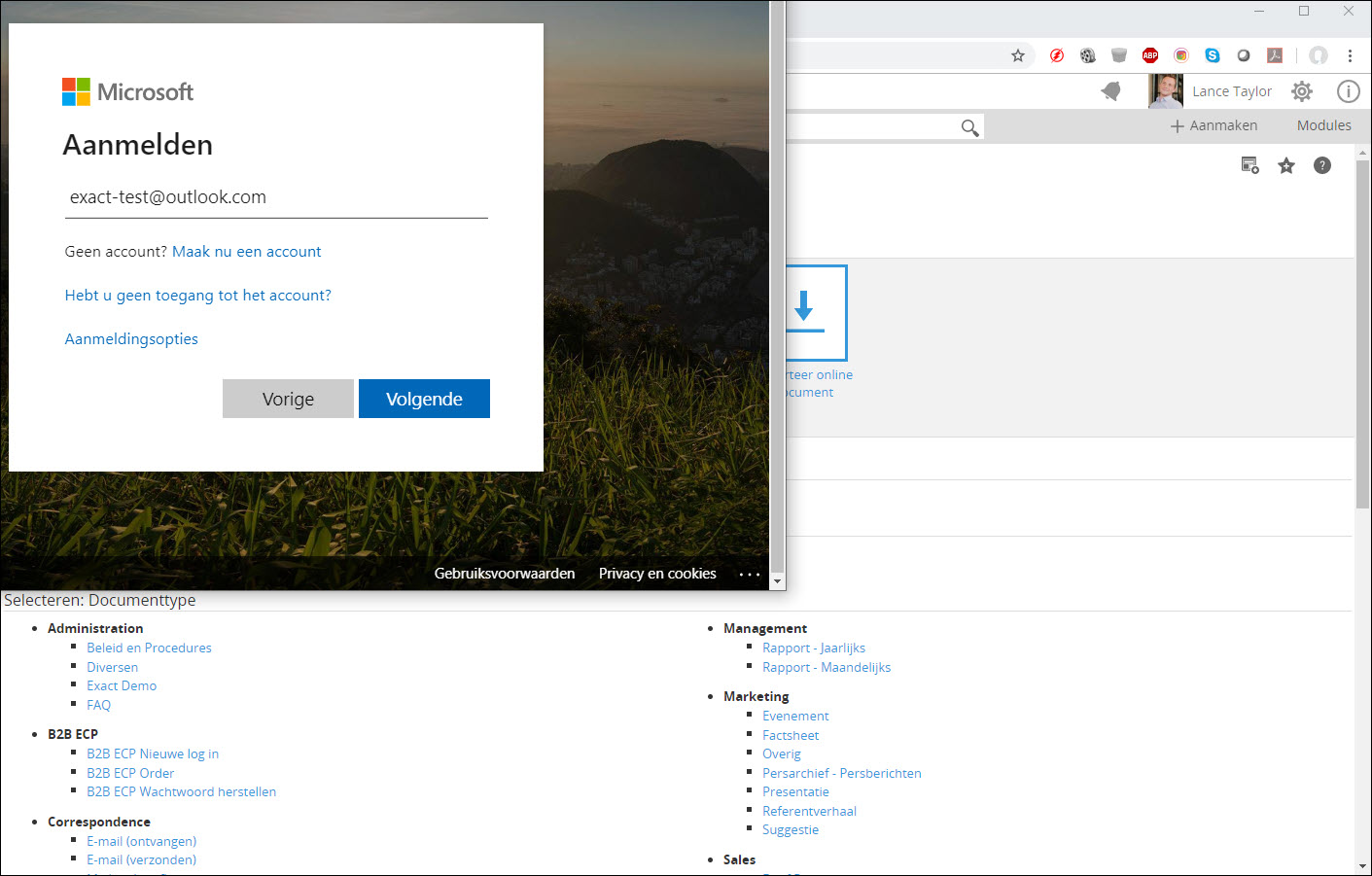Open the Lance Taylor user menu
The height and width of the screenshot is (876, 1372).
(1232, 91)
